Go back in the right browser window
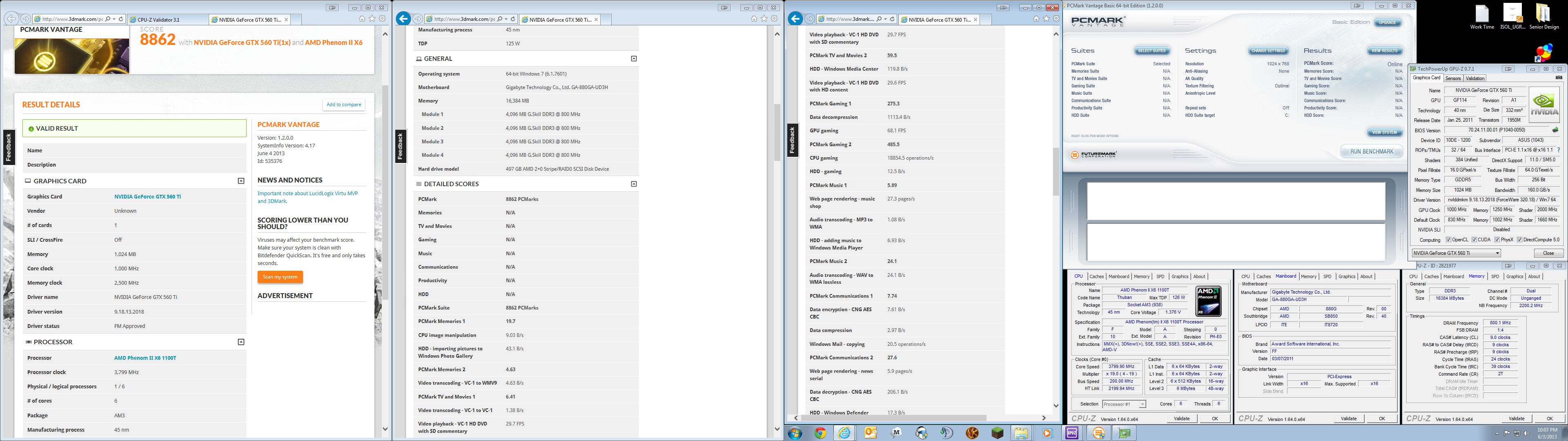Viewport: 1568px width, 441px height. pyautogui.click(x=795, y=19)
